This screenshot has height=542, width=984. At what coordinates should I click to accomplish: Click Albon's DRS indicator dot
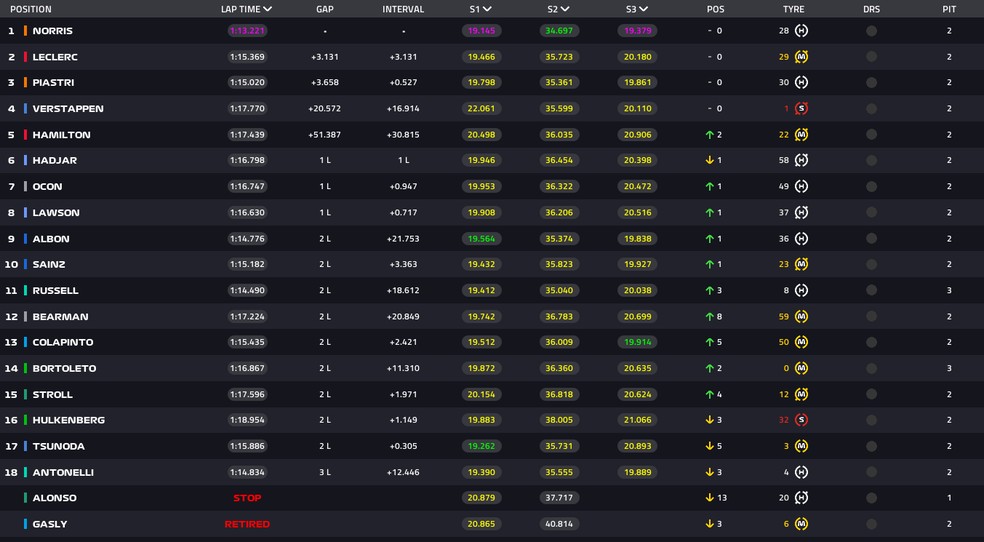point(871,238)
